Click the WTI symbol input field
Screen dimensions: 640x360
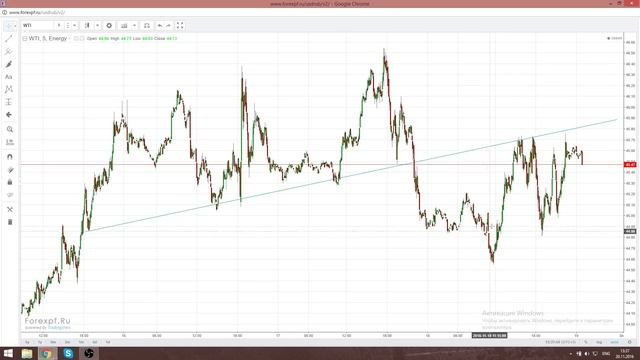37,25
